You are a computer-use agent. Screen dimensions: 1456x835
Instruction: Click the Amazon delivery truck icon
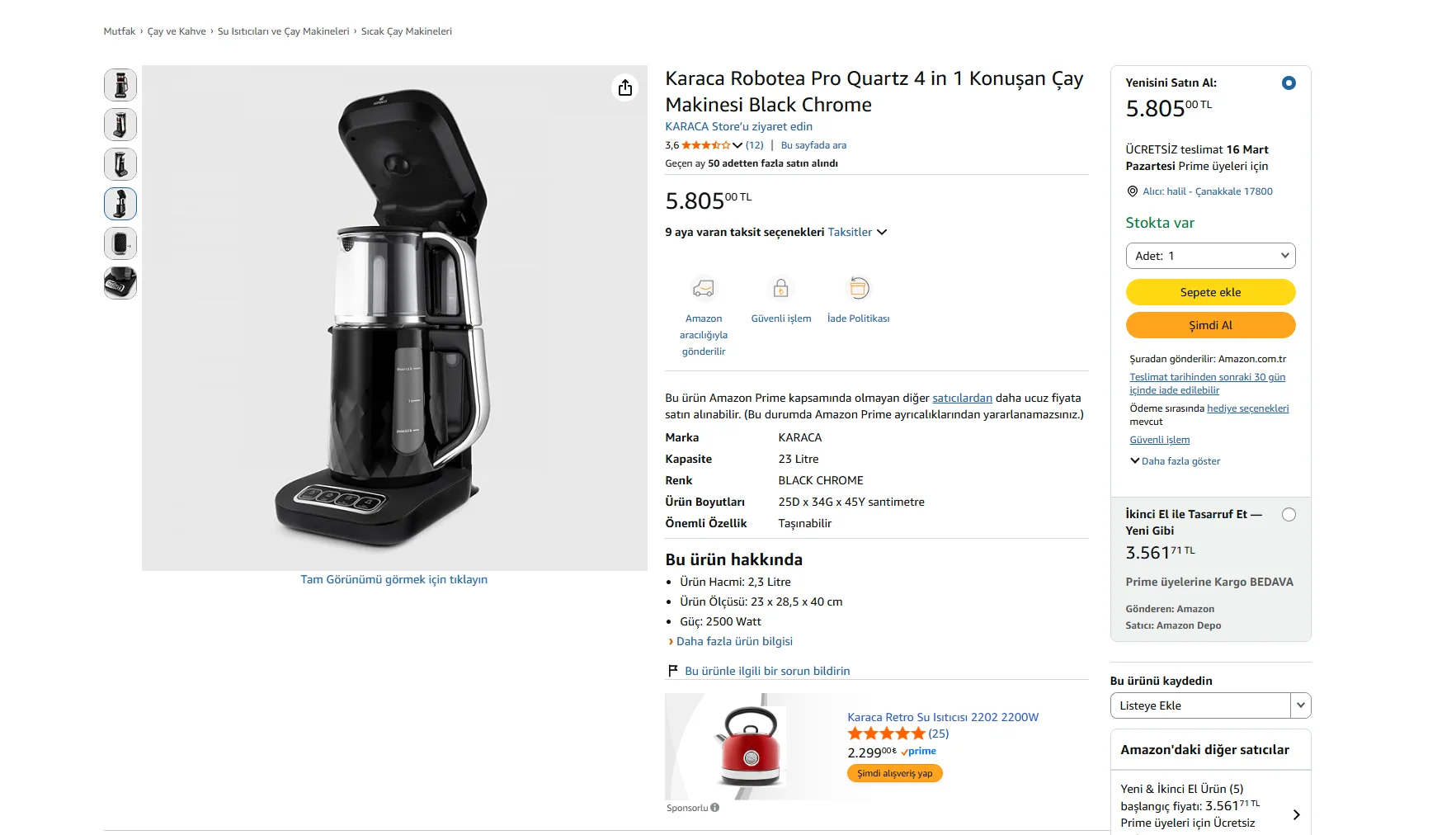pyautogui.click(x=703, y=288)
